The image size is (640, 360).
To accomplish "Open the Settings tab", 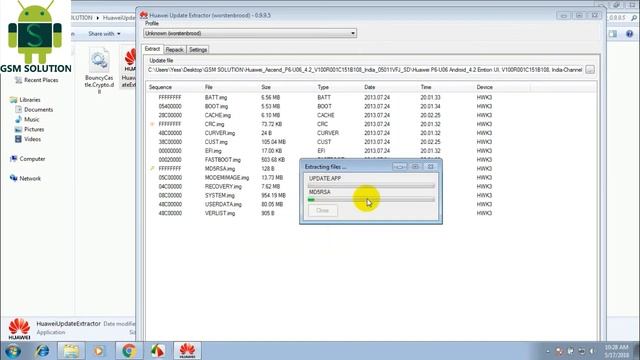I will click(198, 50).
